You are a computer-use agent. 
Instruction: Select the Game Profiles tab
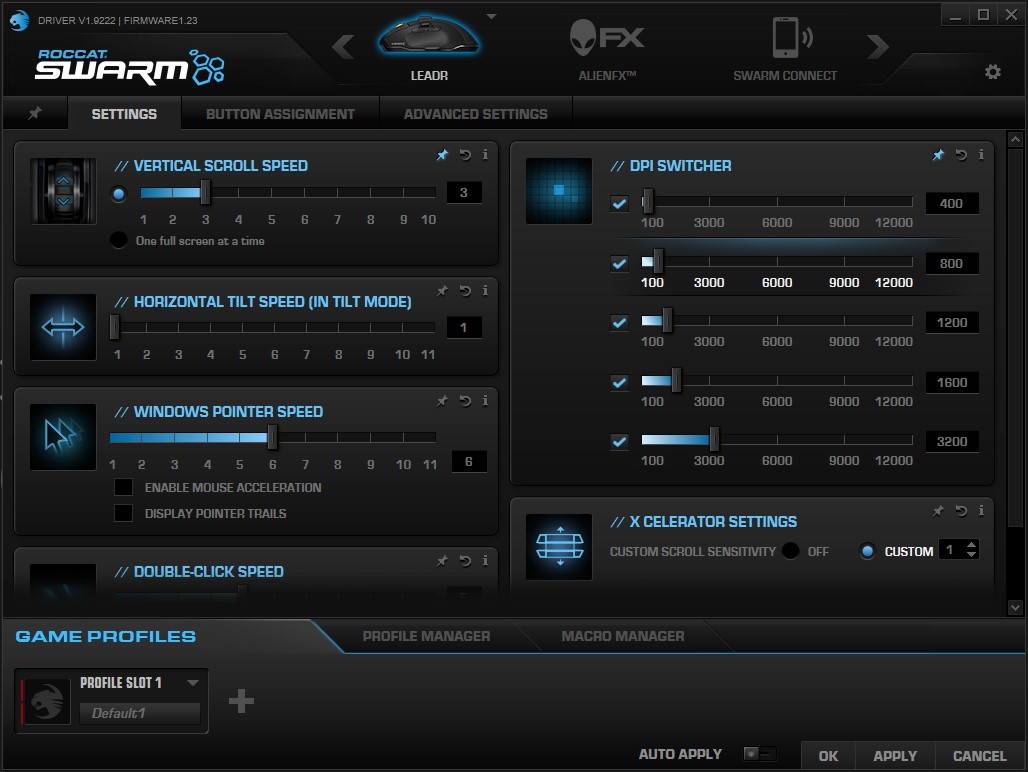(106, 636)
